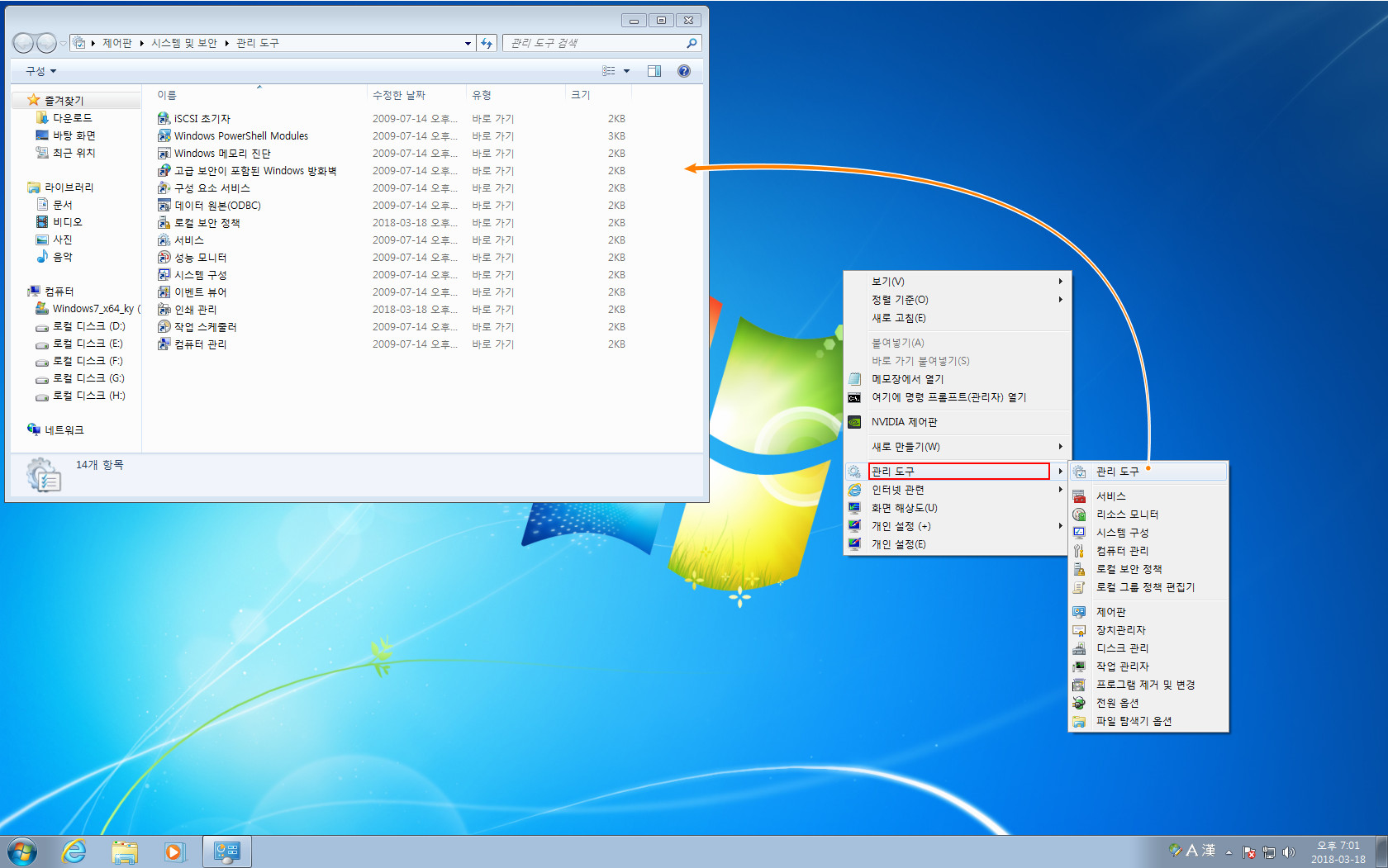Expand the 개인 설정 (+) submenu arrow
Viewport: 1388px width, 868px height.
[x=1060, y=526]
